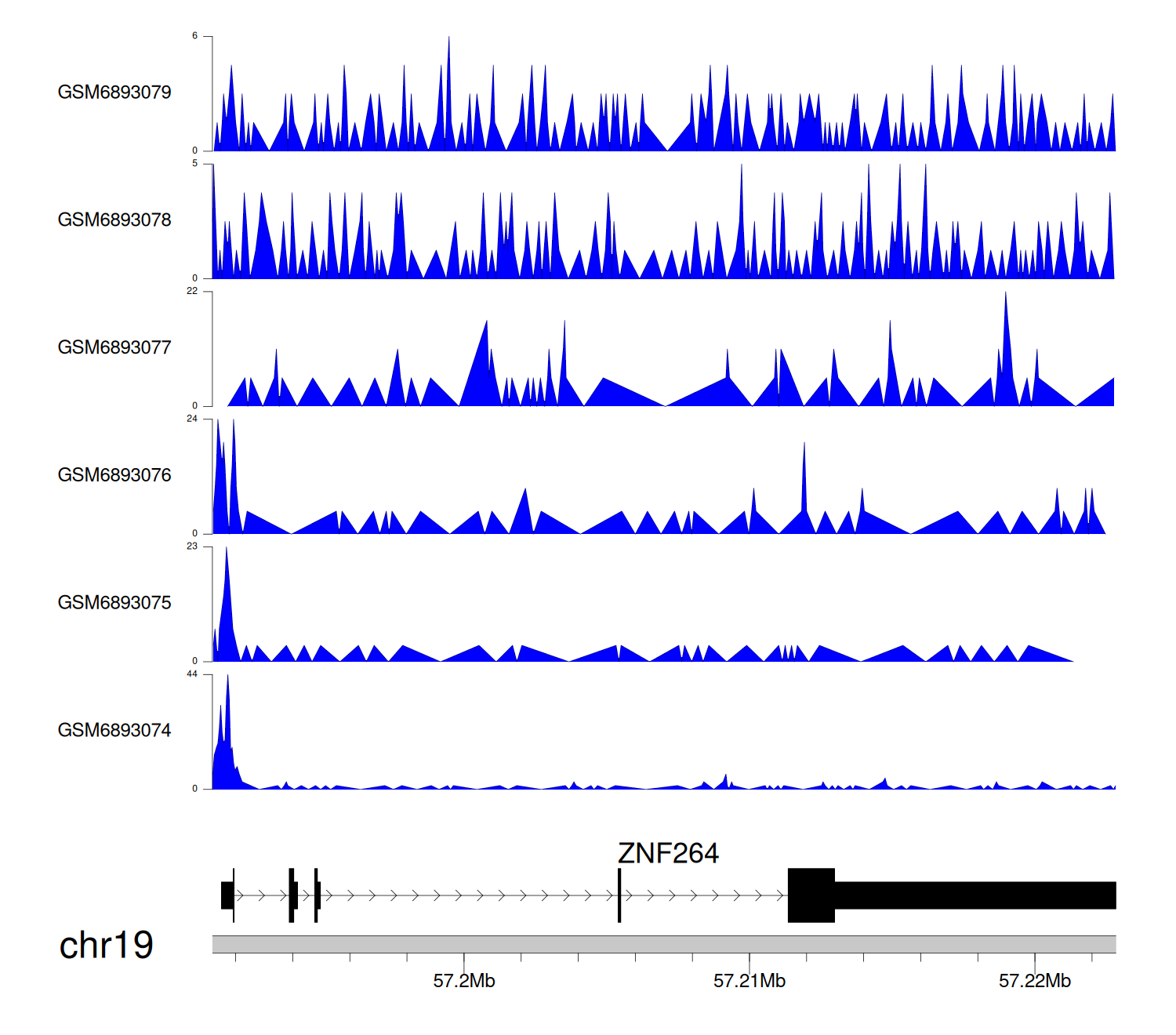Click the 57.2Mb axis position label
Image resolution: width=1176 pixels, height=1035 pixels.
[464, 981]
